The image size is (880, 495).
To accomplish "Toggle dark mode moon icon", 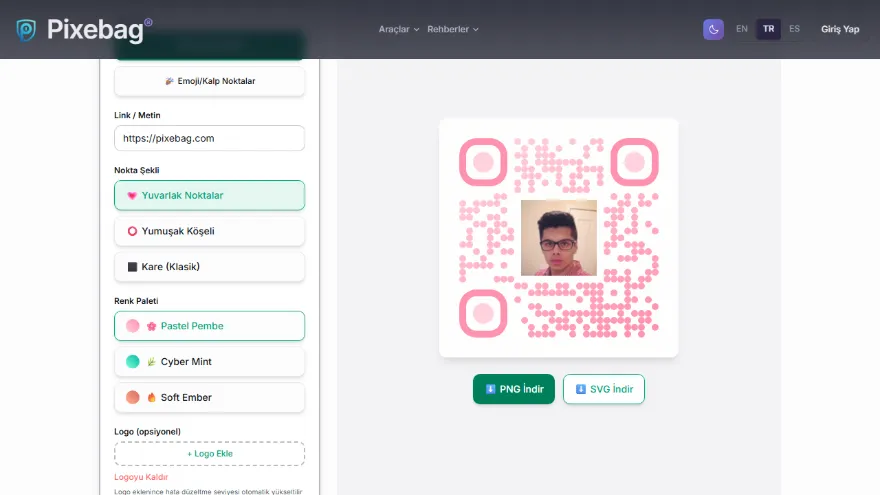I will (713, 29).
